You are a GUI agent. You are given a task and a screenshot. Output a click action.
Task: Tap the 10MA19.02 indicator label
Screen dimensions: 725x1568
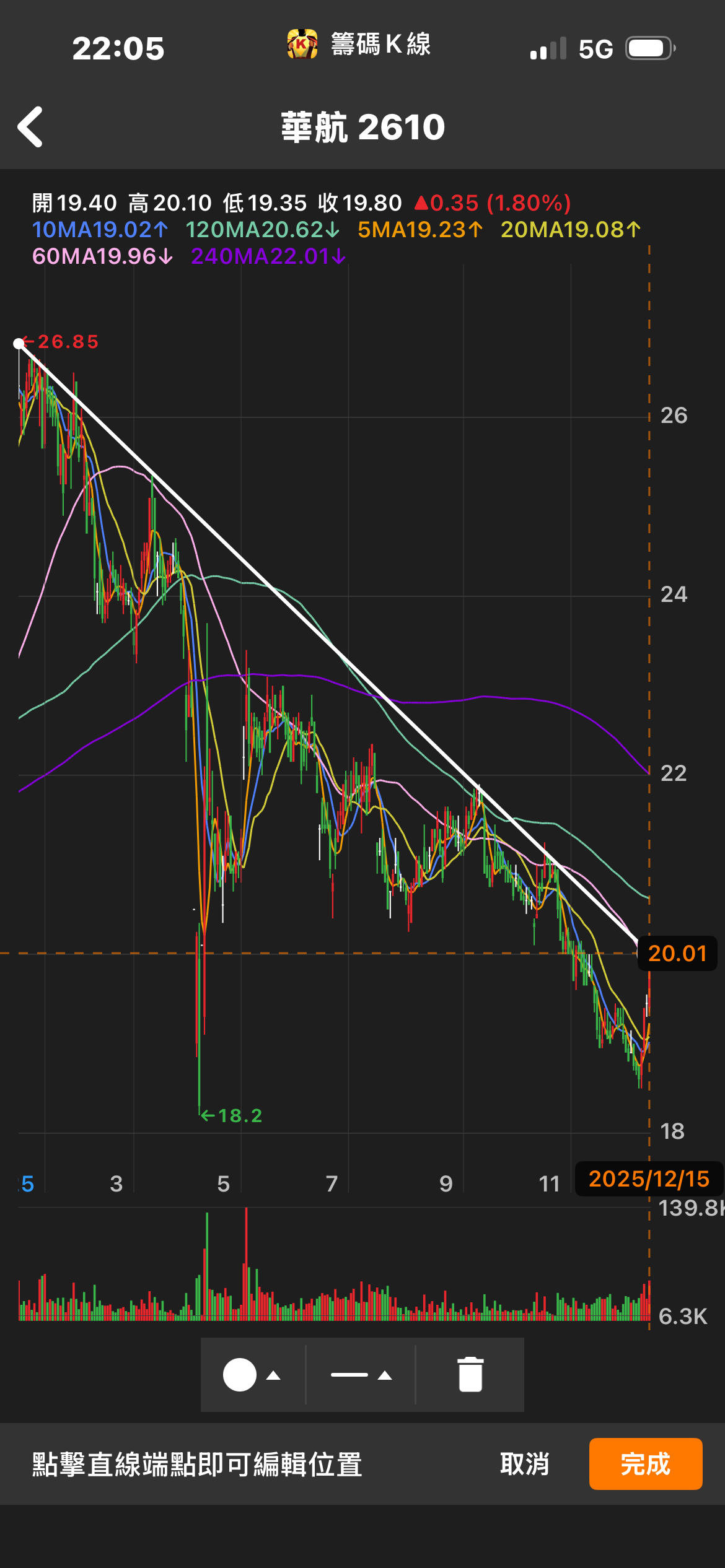click(100, 230)
